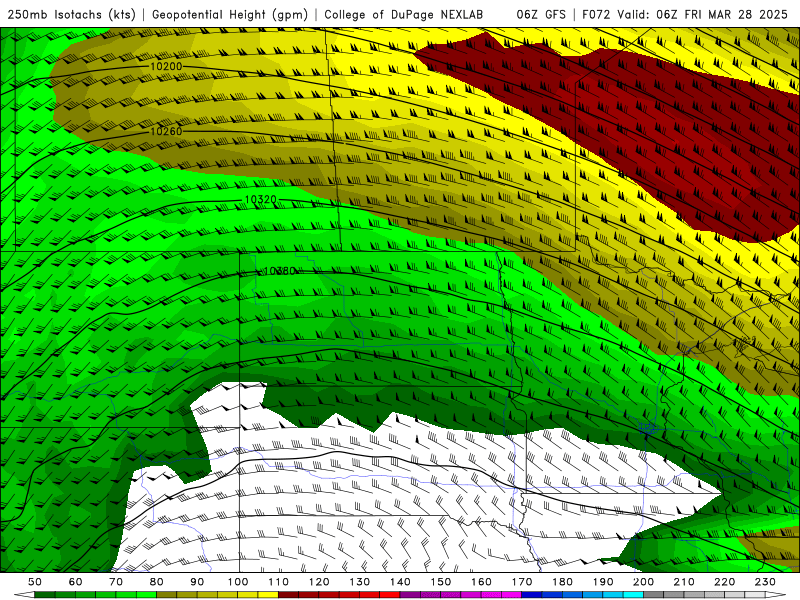Click the 10260 height contour label
This screenshot has height=600, width=800.
pos(166,131)
